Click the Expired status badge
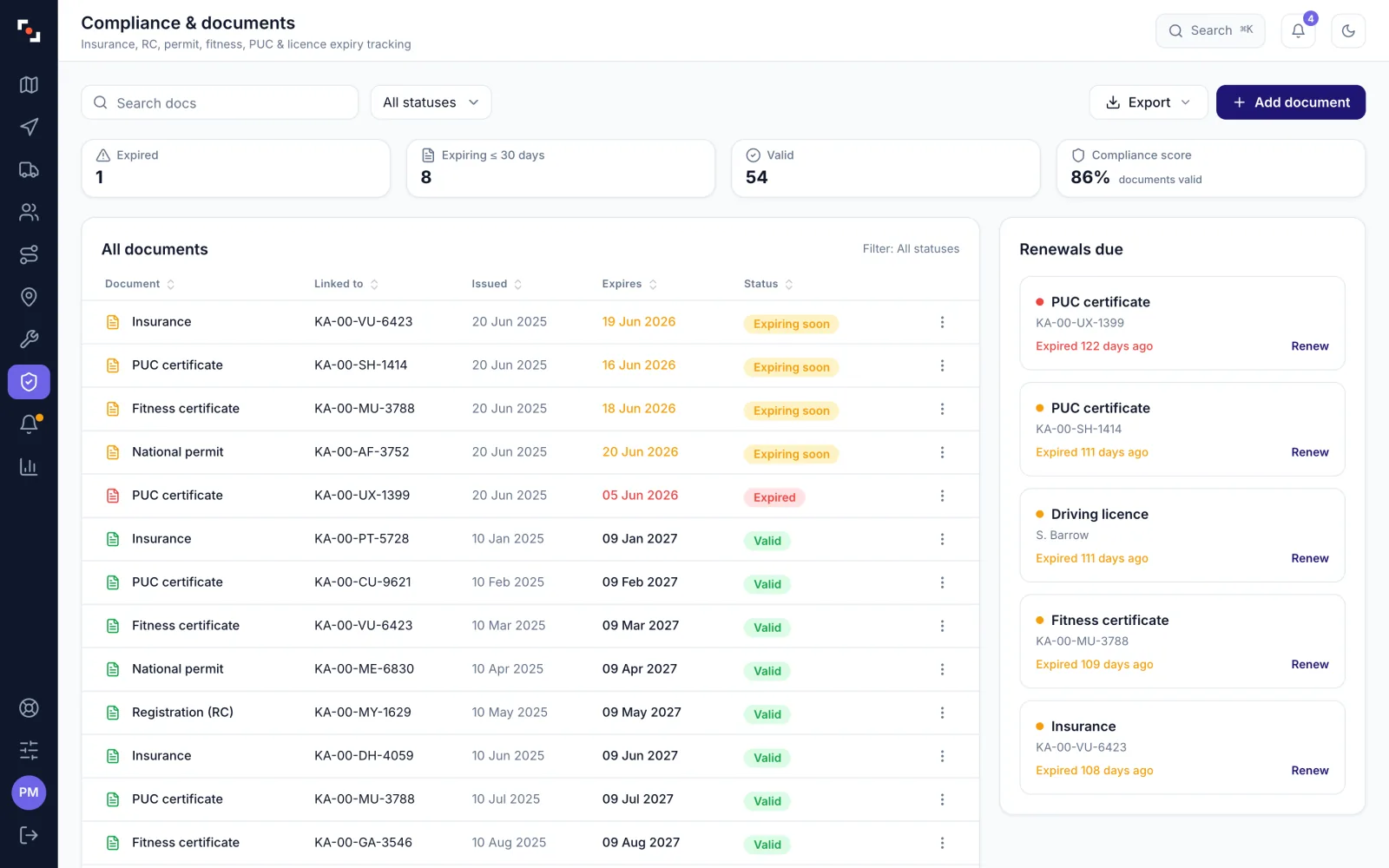The width and height of the screenshot is (1389, 868). coord(774,497)
